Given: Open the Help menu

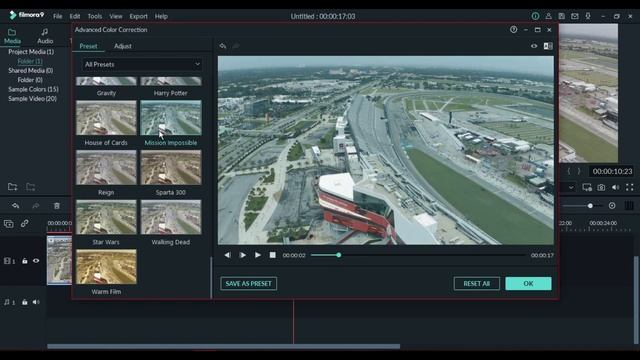Looking at the screenshot, I should pyautogui.click(x=161, y=16).
